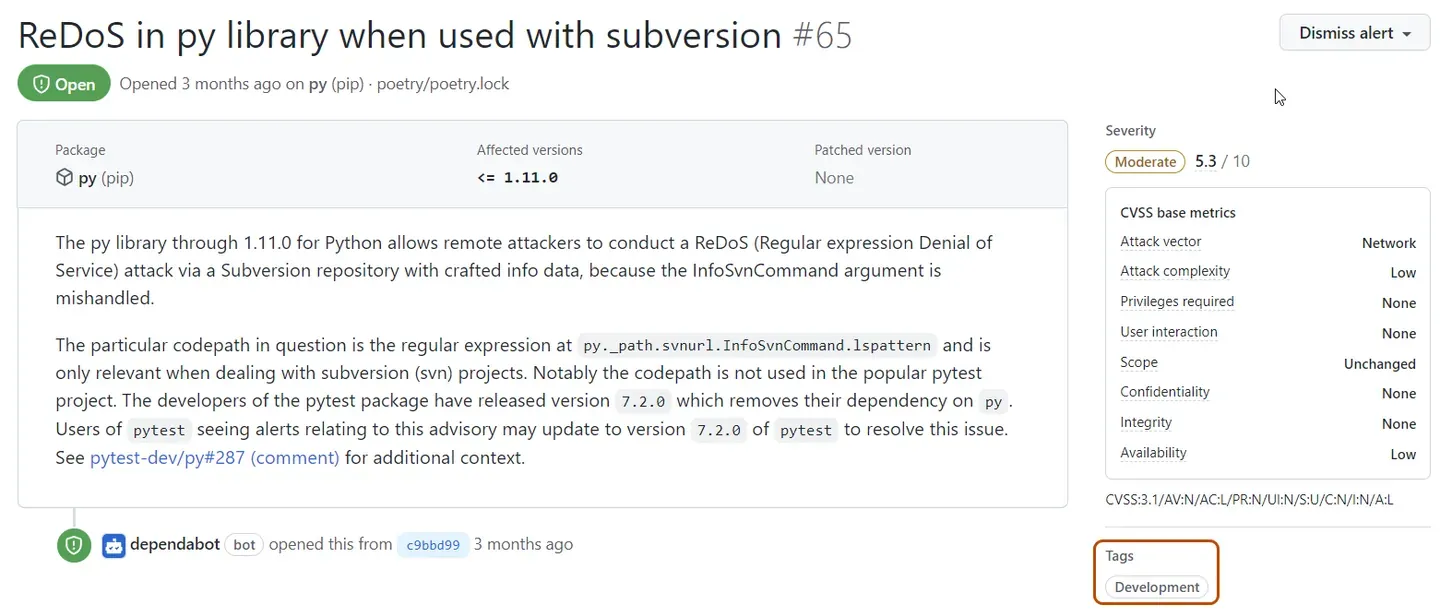This screenshot has height=615, width=1440.
Task: Click the dependabot username
Action: [177, 544]
